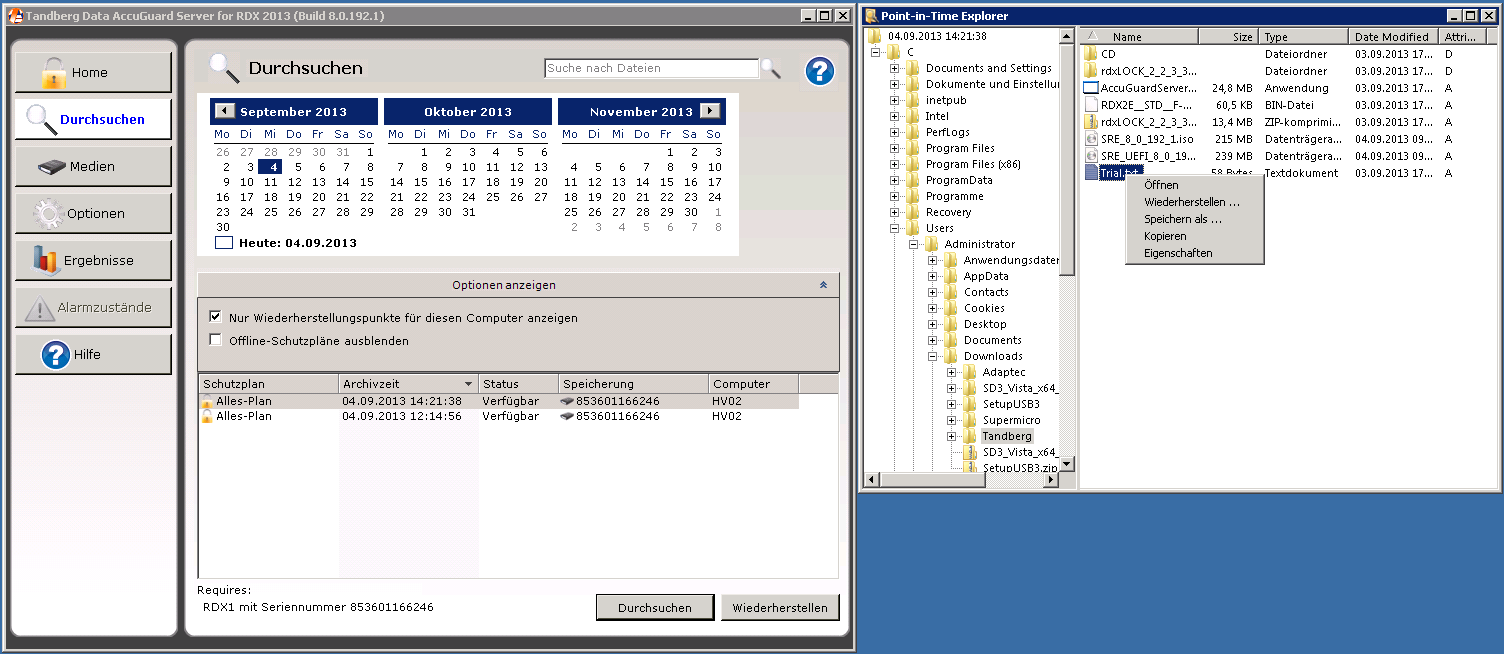Open Ergebnisse via the chart icon
1504x654 pixels.
[47, 260]
